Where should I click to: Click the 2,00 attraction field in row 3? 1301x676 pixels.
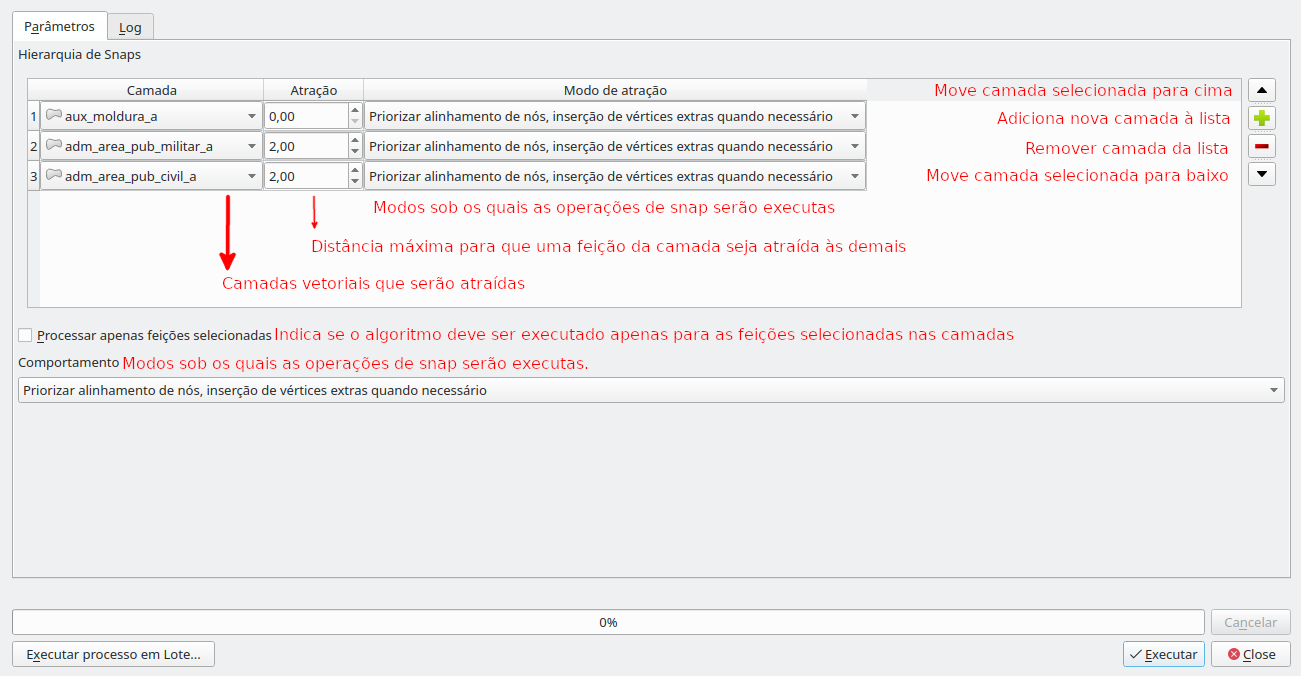pos(306,176)
